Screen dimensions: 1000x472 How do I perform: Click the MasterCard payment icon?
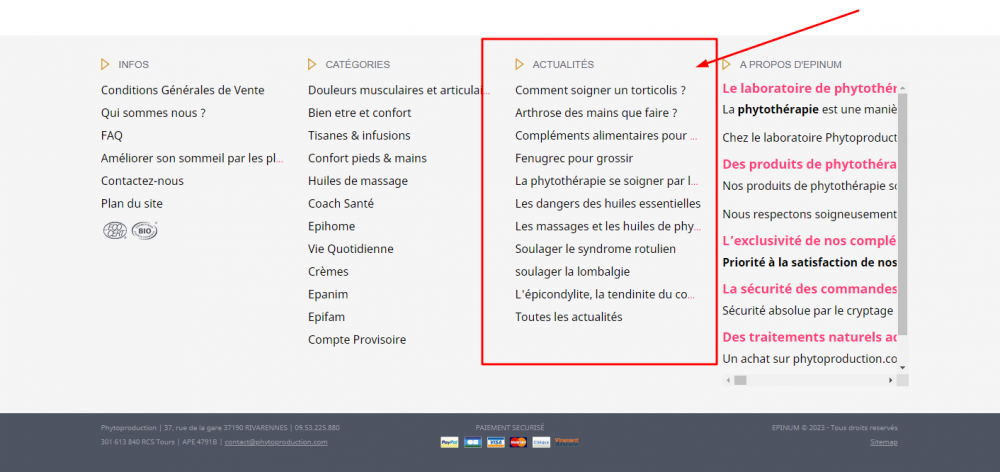tap(518, 442)
